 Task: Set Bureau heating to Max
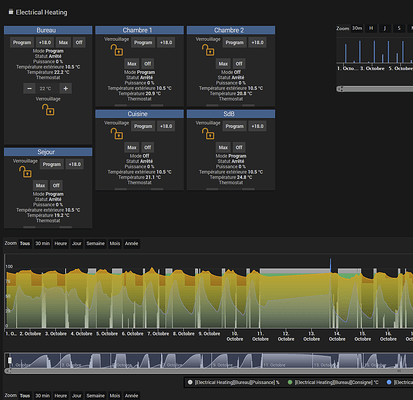63,42
